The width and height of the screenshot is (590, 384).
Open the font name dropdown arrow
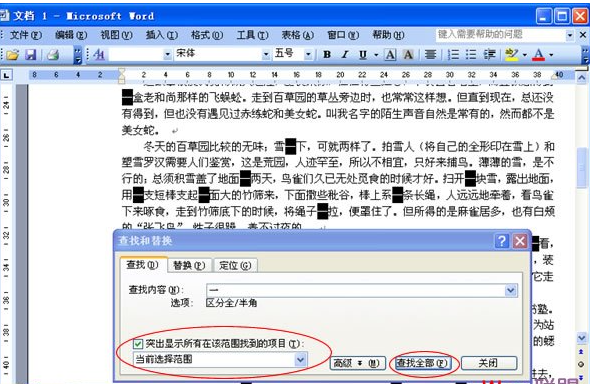pos(266,55)
